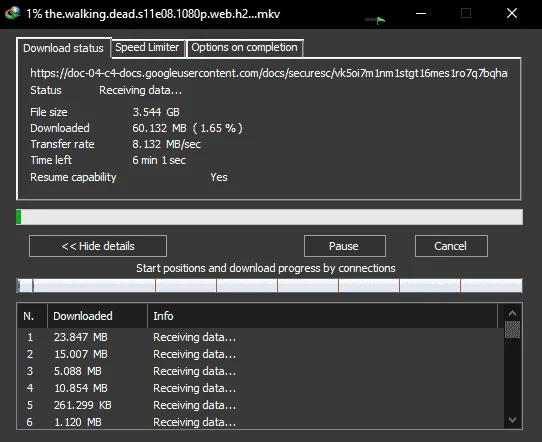542x442 pixels.
Task: Click the Downloaded column header
Action: (97, 316)
